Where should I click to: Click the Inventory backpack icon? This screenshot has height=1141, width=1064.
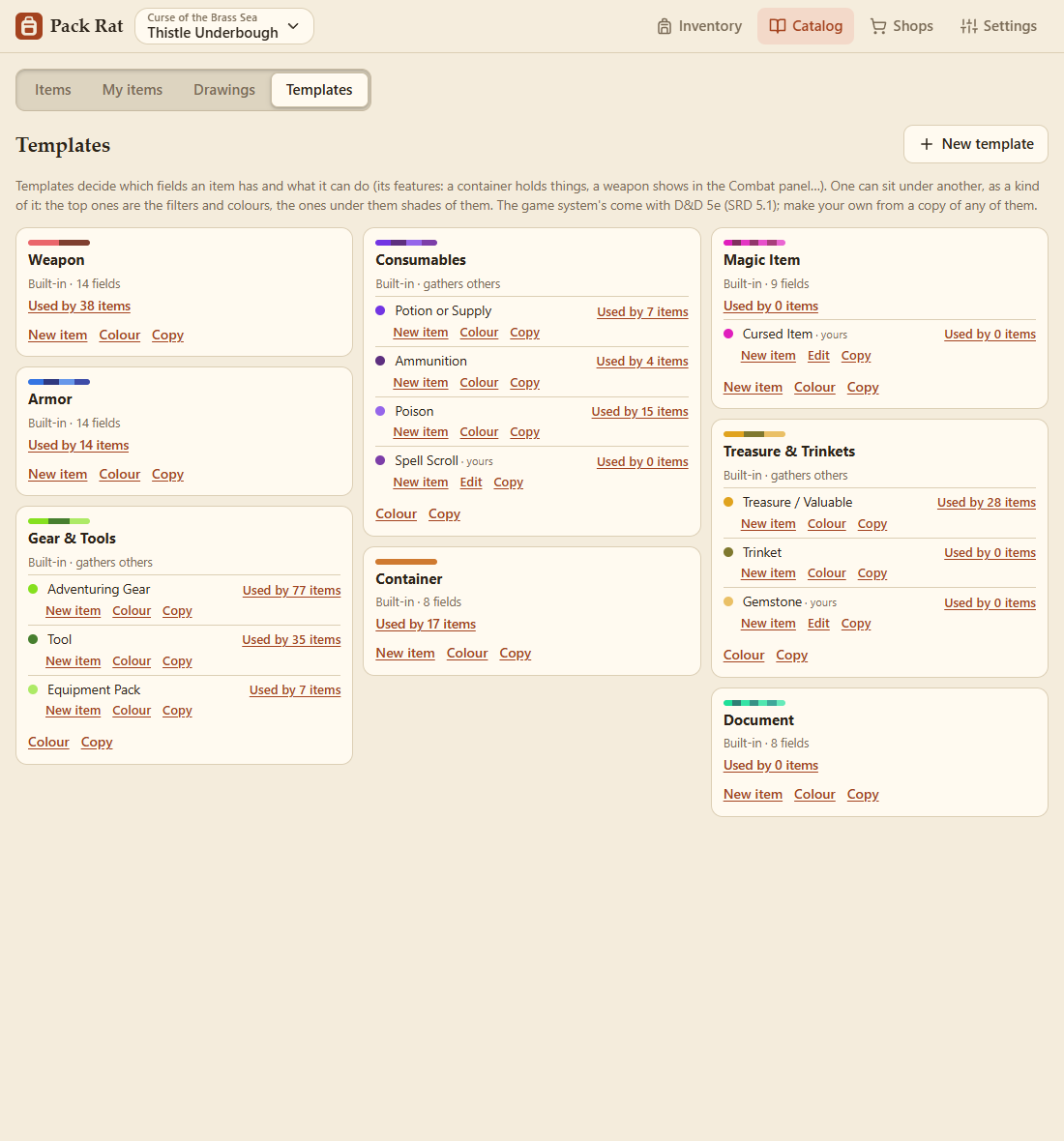click(x=664, y=26)
